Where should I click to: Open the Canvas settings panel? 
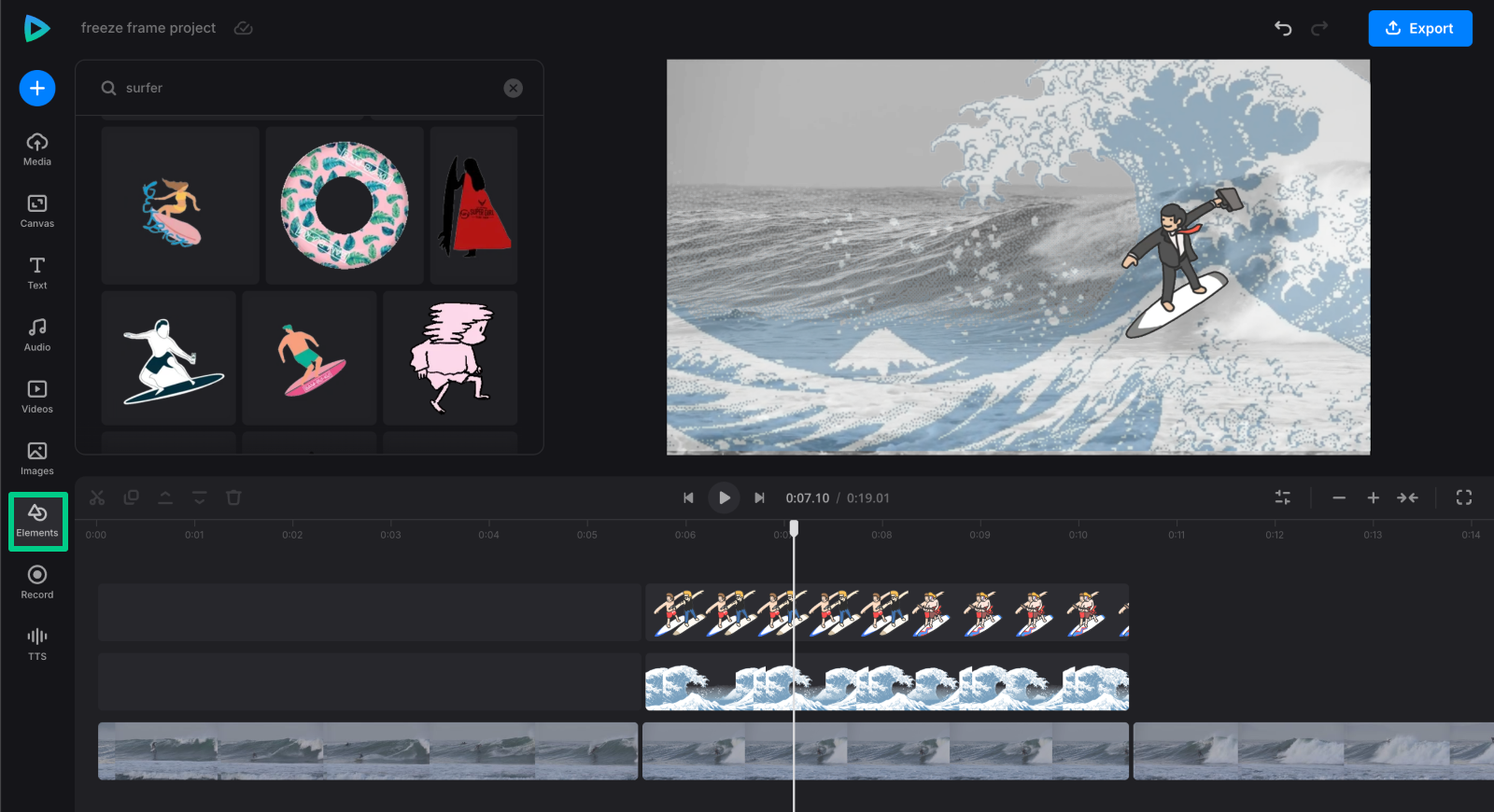(x=37, y=211)
